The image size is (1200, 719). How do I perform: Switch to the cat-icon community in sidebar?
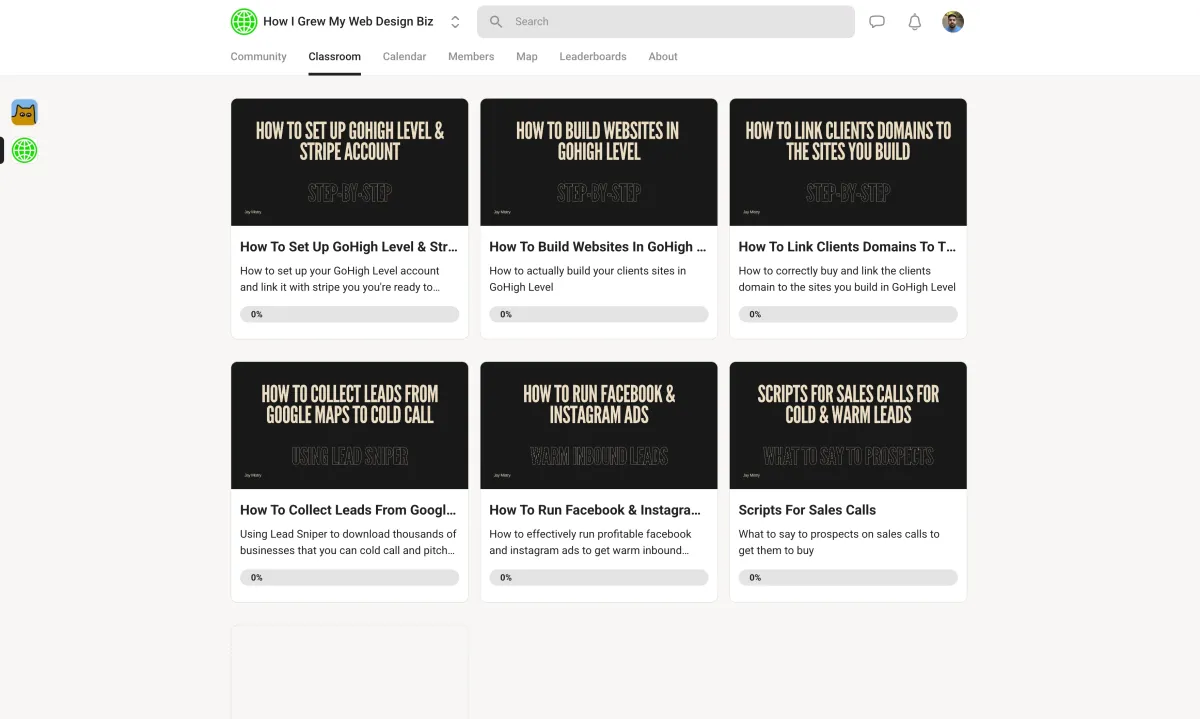[25, 112]
